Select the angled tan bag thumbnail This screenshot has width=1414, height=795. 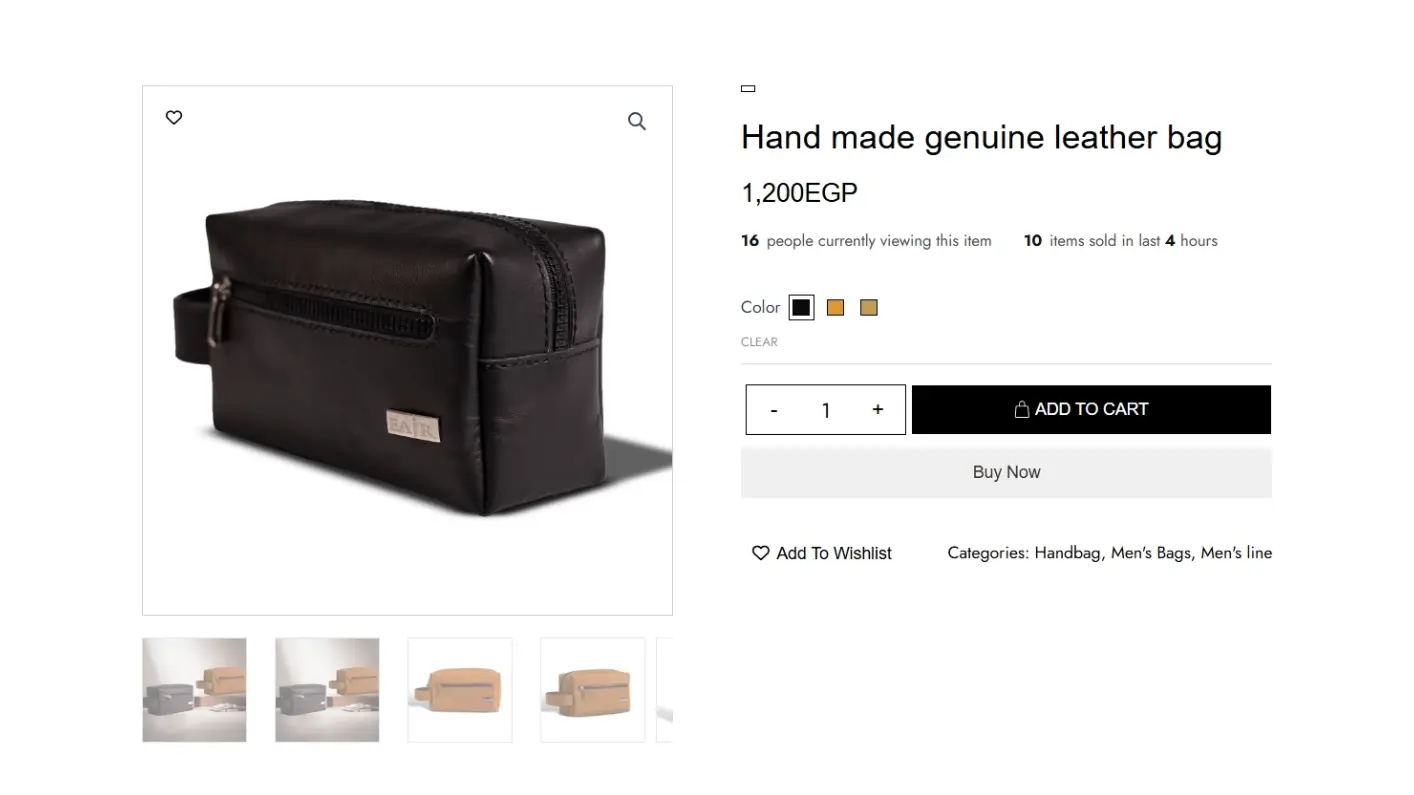coord(592,690)
